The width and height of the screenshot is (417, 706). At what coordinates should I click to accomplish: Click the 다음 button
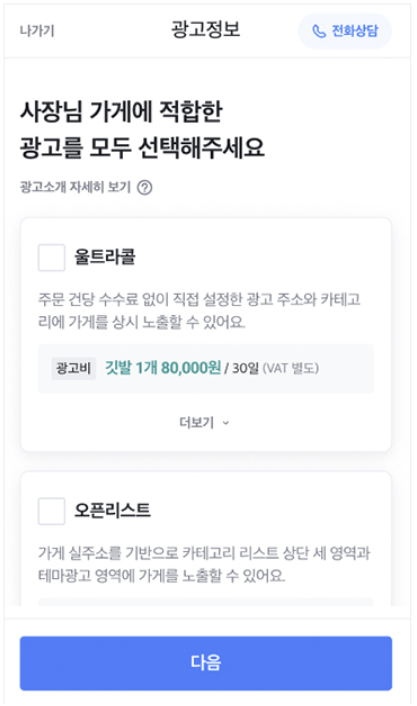[206, 663]
